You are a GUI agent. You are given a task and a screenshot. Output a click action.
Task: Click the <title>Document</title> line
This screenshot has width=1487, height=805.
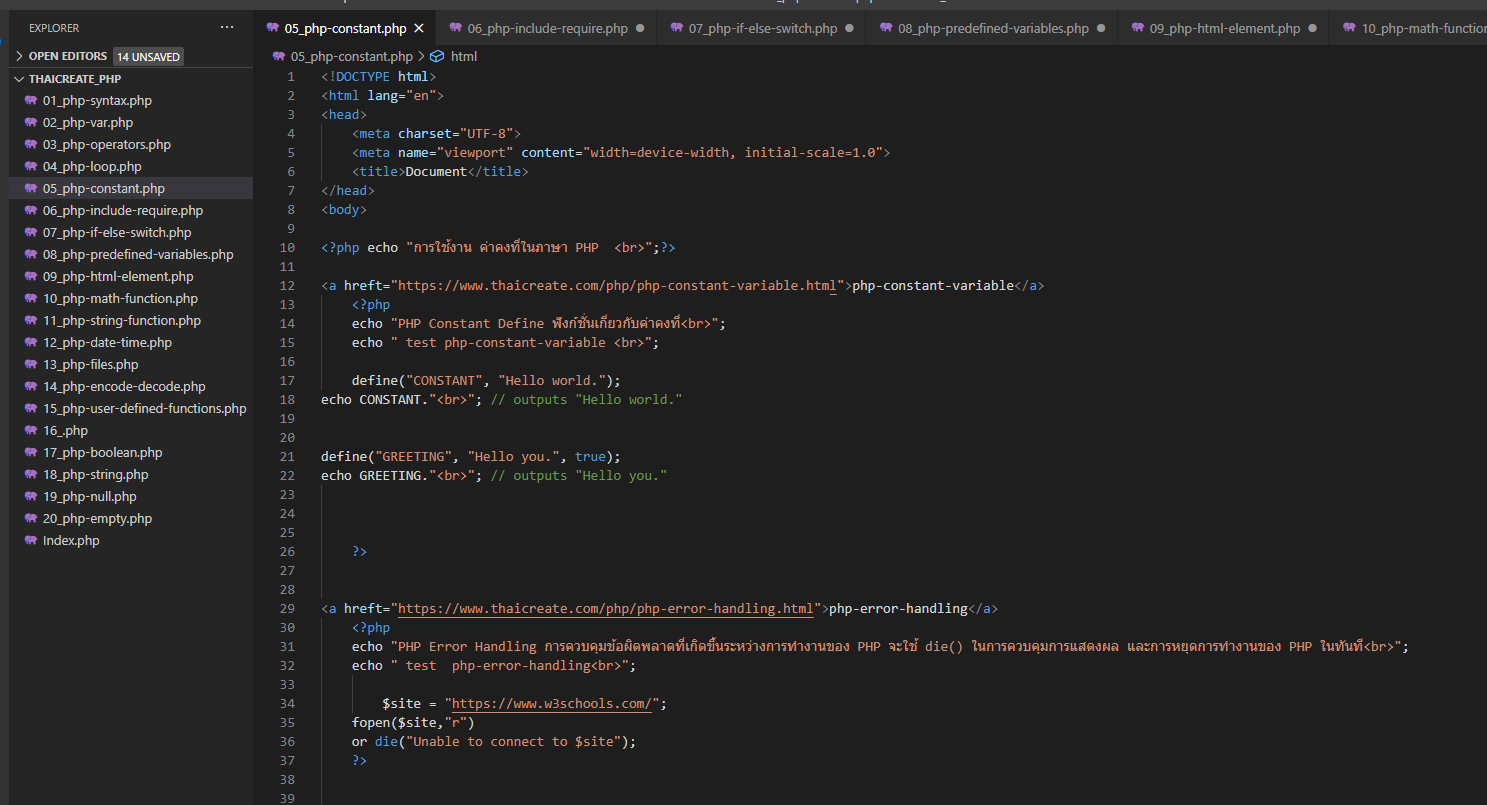440,171
